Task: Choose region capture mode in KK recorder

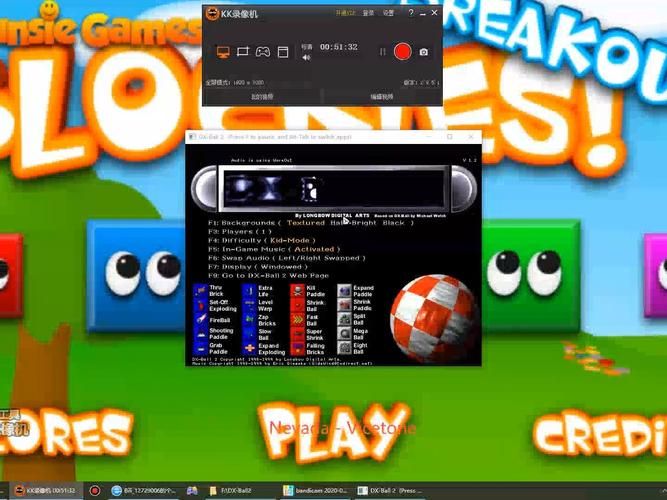Action: click(x=243, y=52)
